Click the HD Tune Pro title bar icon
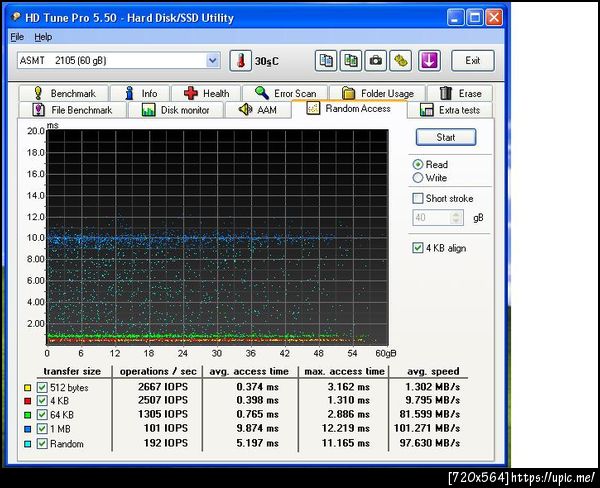This screenshot has height=488, width=600. pyautogui.click(x=16, y=17)
